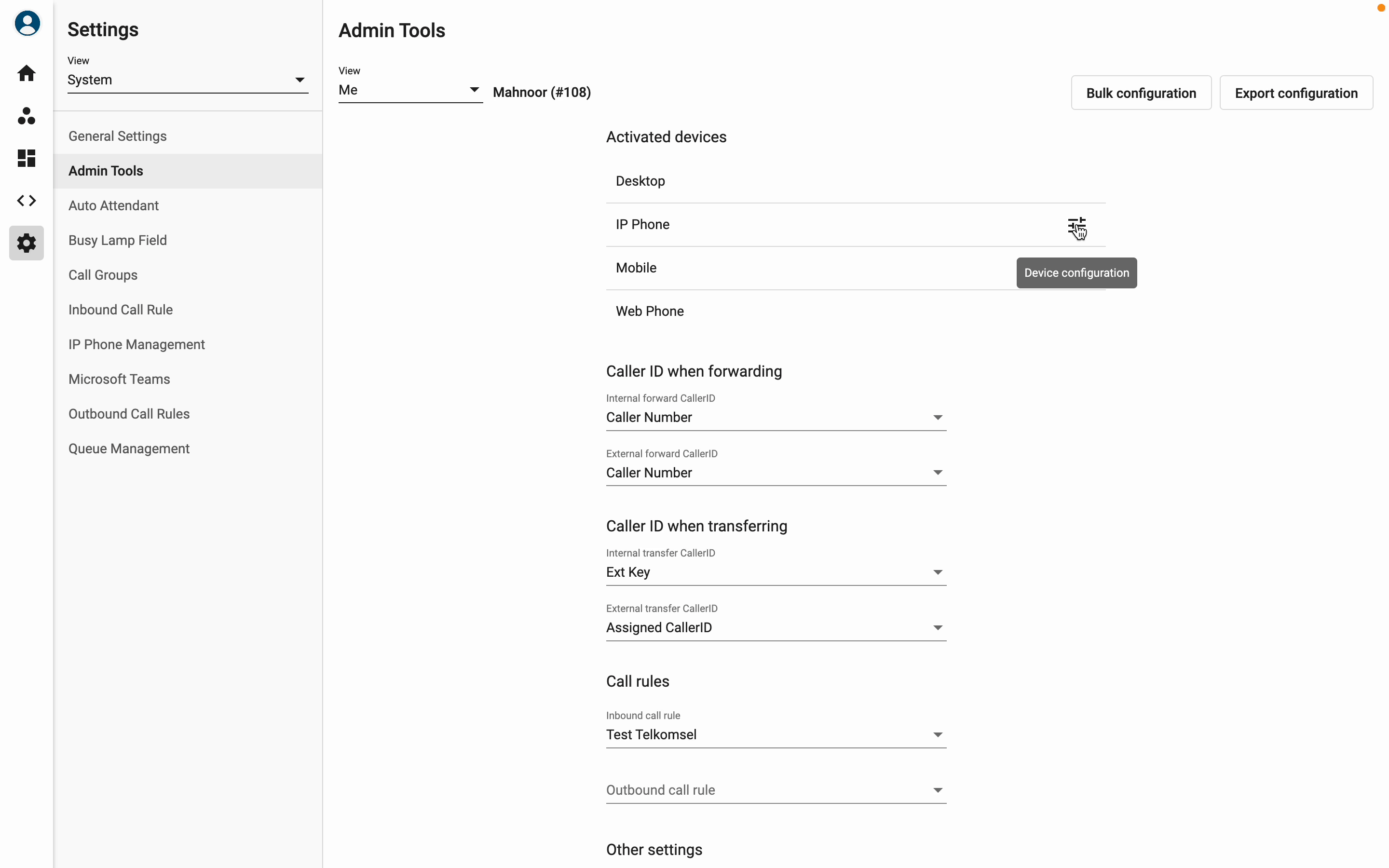Open the Outbound call rule dropdown
The image size is (1389, 868).
click(x=776, y=790)
